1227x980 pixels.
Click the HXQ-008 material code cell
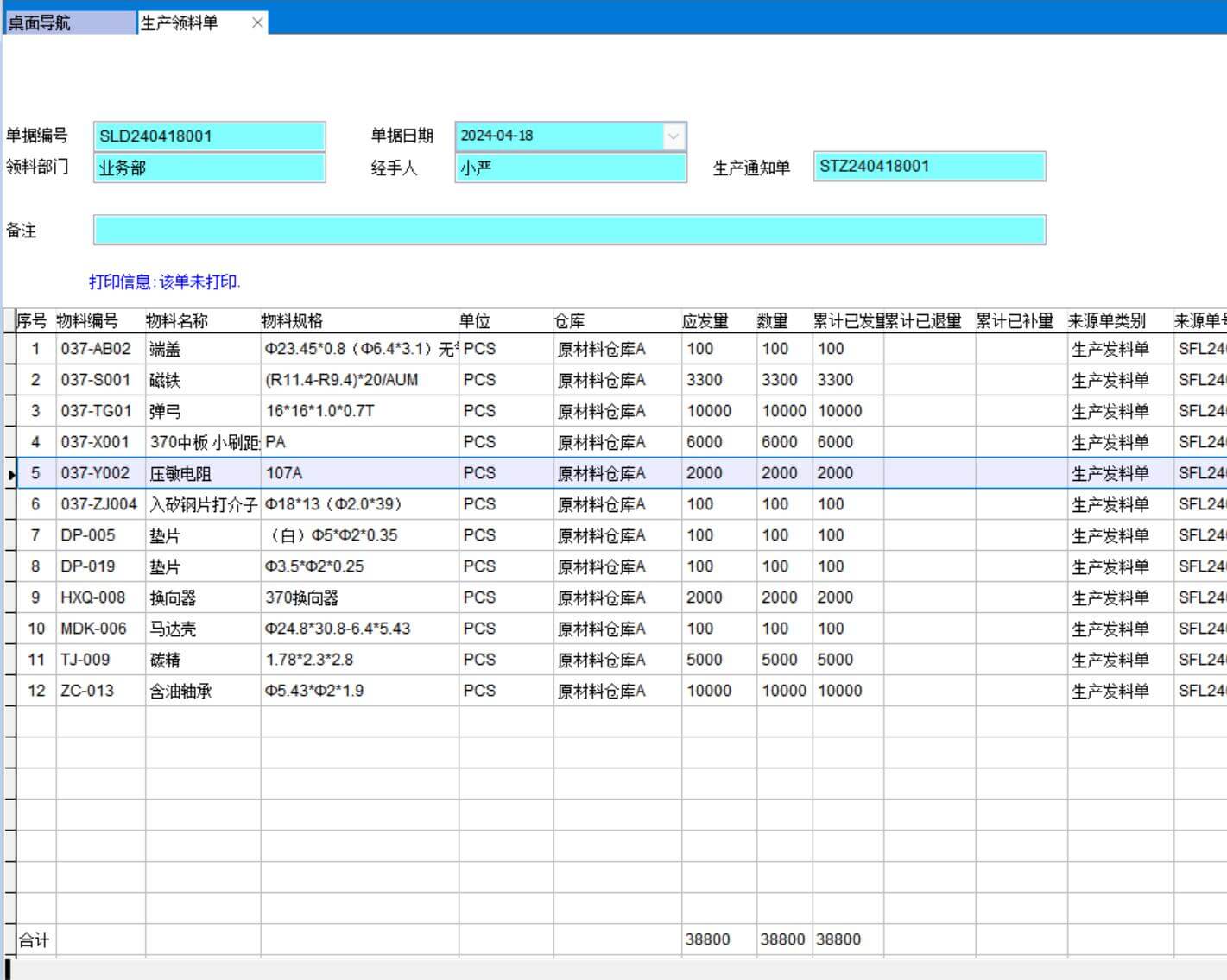click(93, 597)
